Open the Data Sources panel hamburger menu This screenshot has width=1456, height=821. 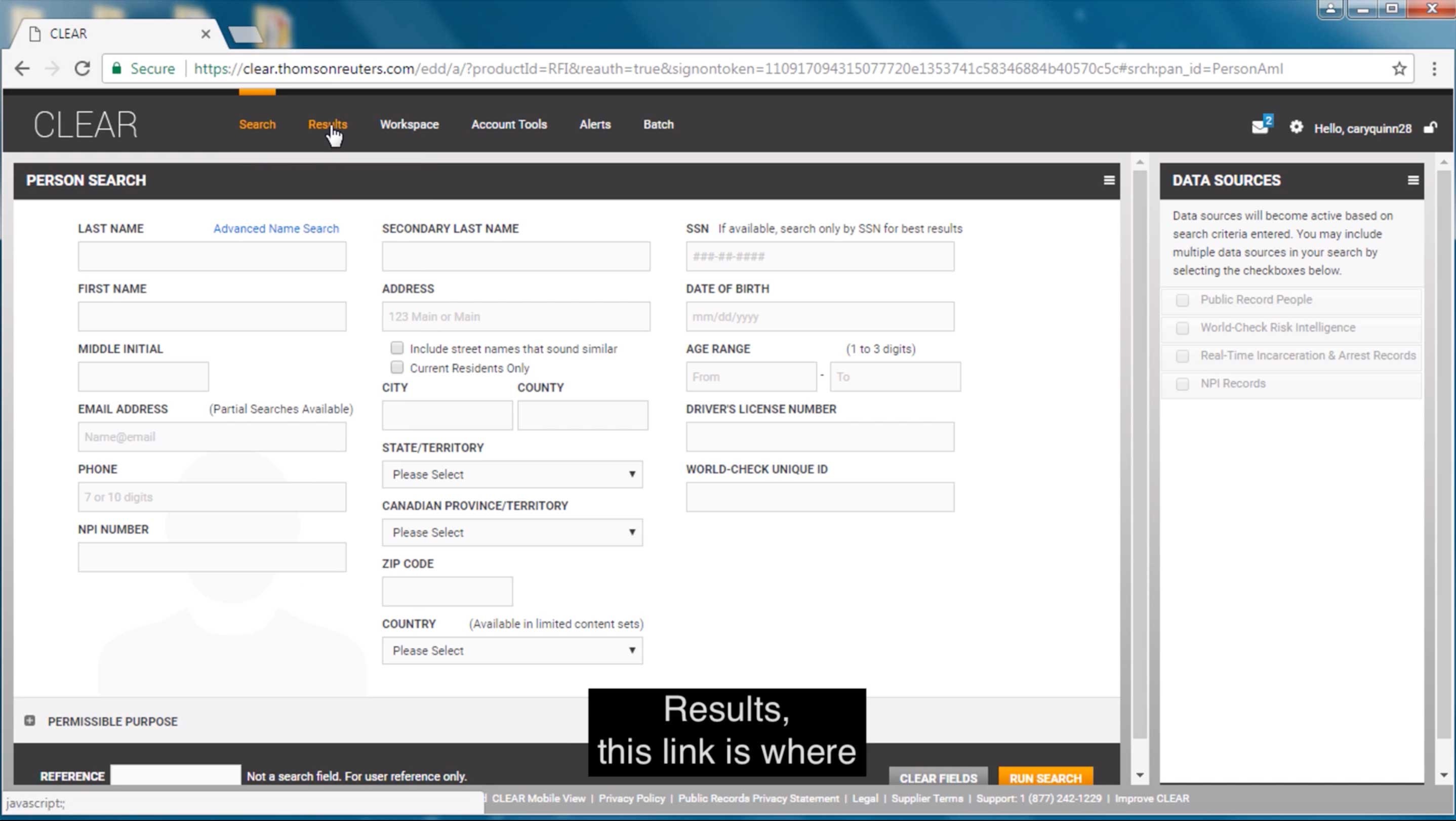1412,180
